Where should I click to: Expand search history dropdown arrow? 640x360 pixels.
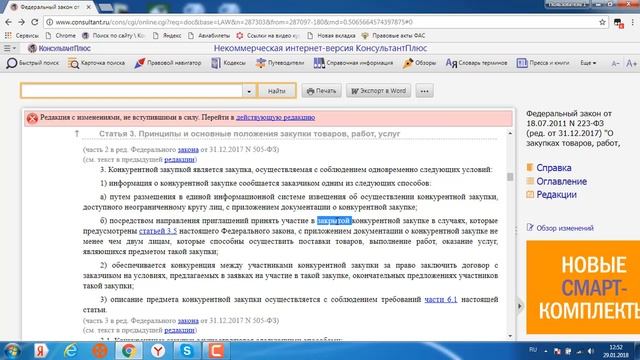[x=249, y=91]
